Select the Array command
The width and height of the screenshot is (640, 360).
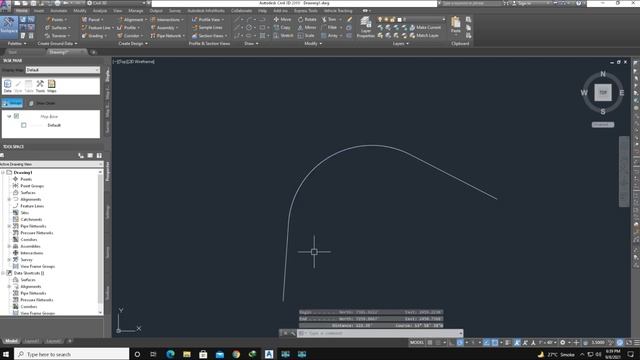click(330, 36)
